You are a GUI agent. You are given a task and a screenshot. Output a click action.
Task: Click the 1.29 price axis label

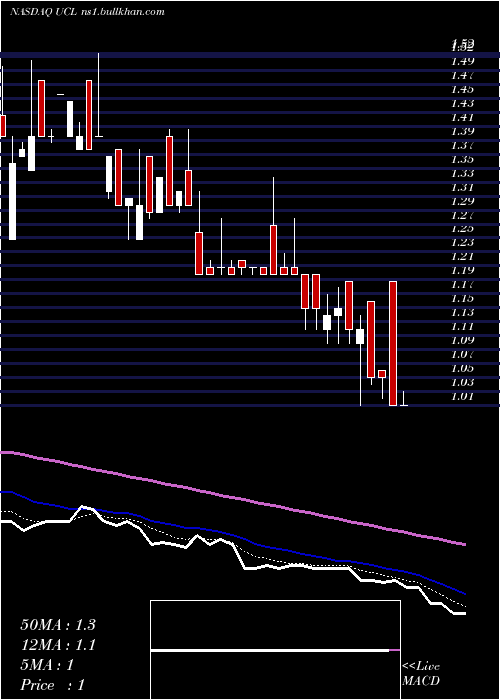tap(462, 200)
